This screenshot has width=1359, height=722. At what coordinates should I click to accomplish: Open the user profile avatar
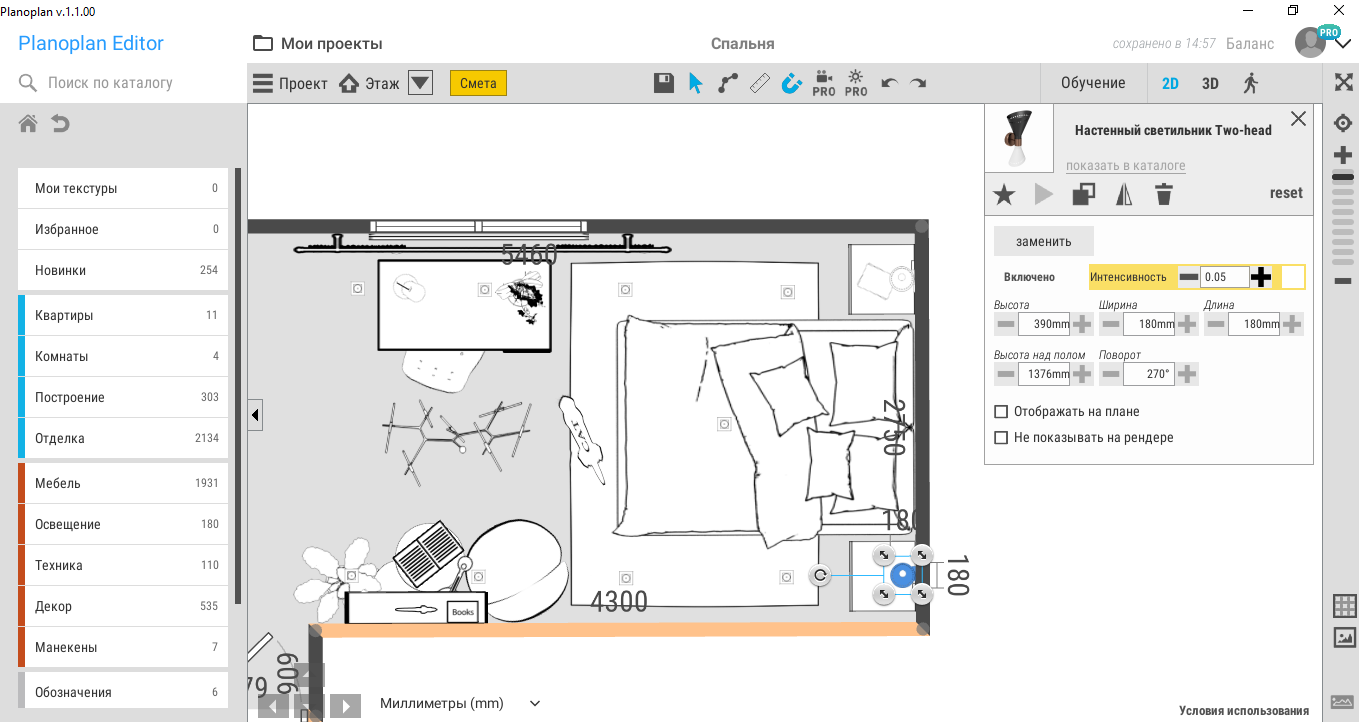(x=1311, y=43)
